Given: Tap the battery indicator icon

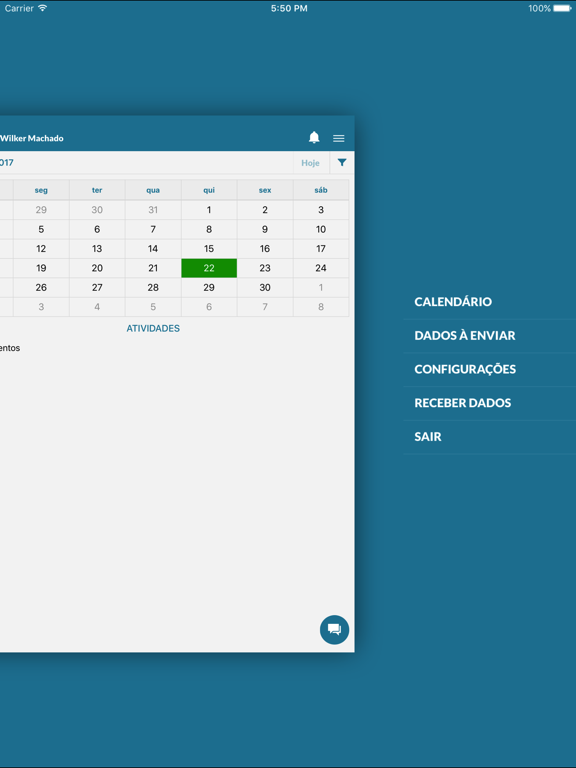Looking at the screenshot, I should pos(562,8).
